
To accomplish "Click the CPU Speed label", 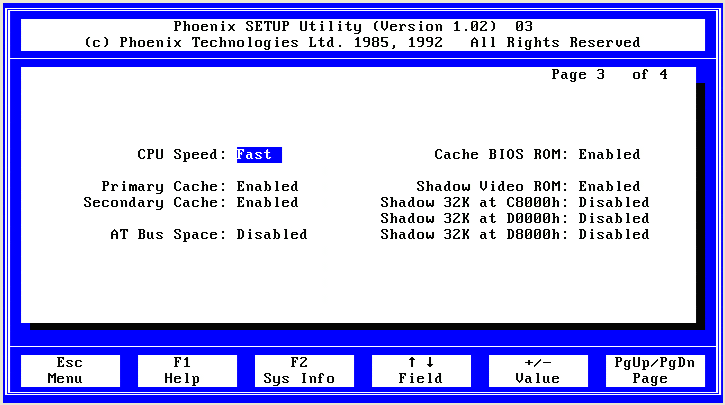I will [182, 154].
